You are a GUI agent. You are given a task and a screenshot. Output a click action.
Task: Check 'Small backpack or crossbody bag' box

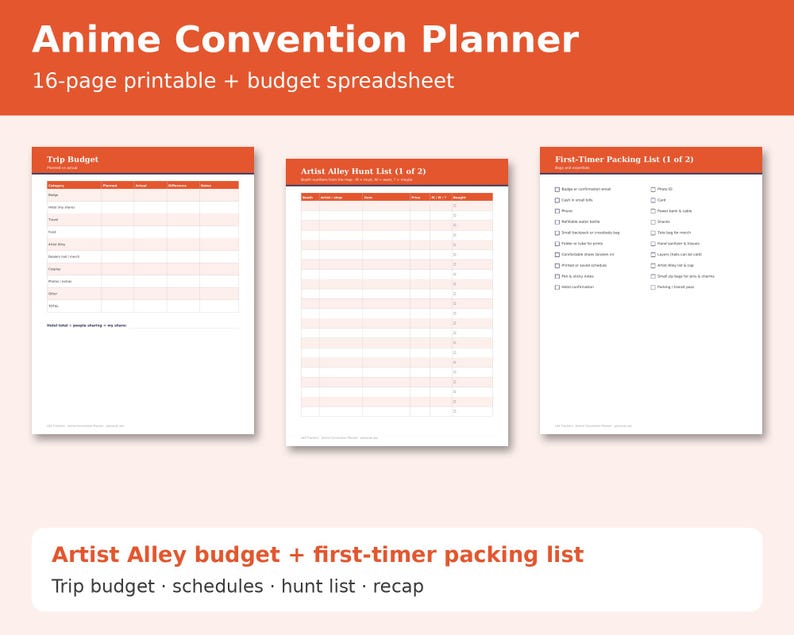(557, 233)
